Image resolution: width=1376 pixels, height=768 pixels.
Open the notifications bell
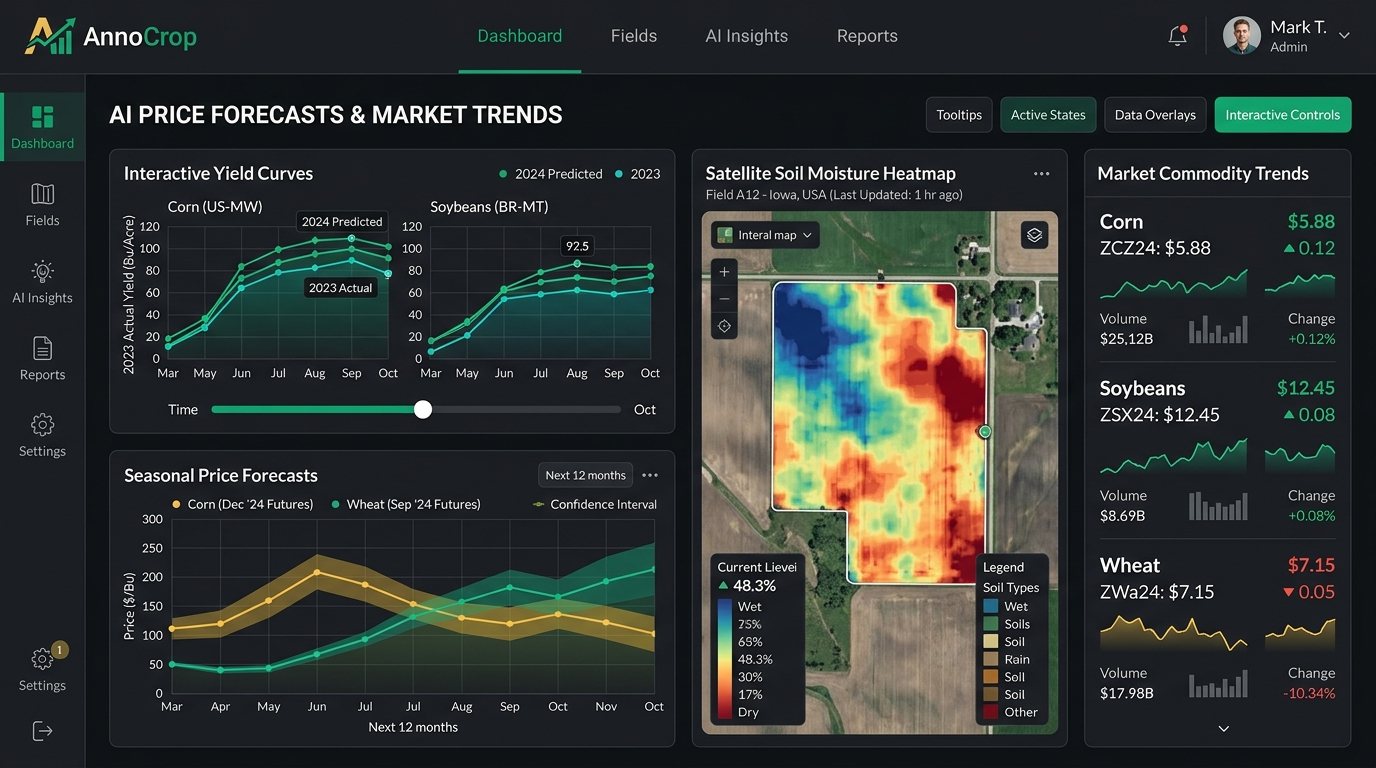pyautogui.click(x=1178, y=36)
